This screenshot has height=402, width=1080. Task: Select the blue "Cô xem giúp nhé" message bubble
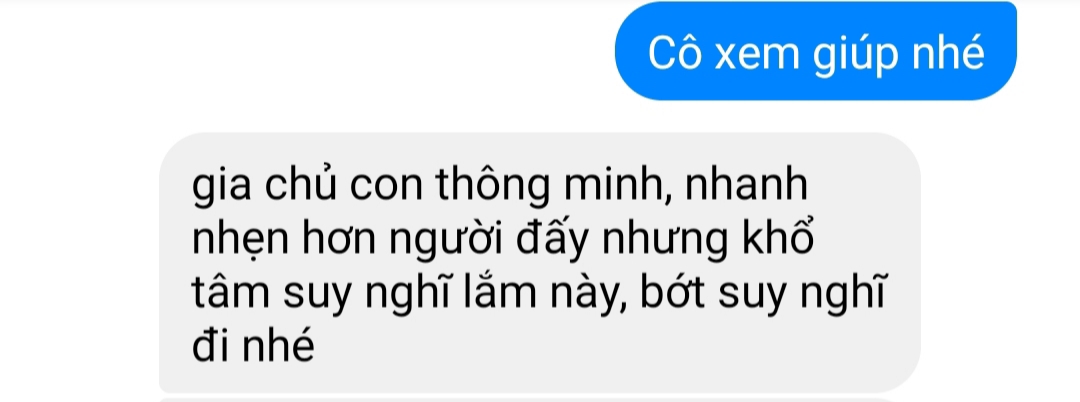816,51
